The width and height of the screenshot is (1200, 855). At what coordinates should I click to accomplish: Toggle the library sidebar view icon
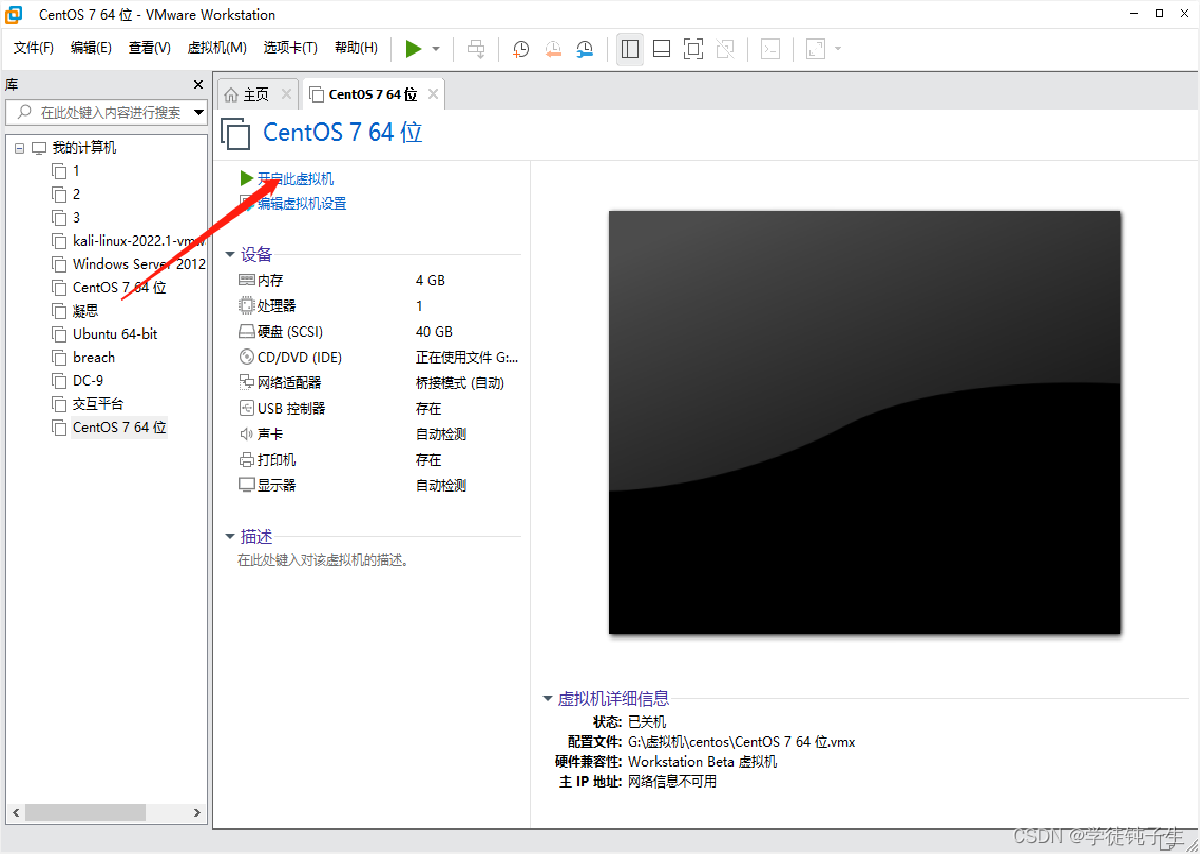629,48
